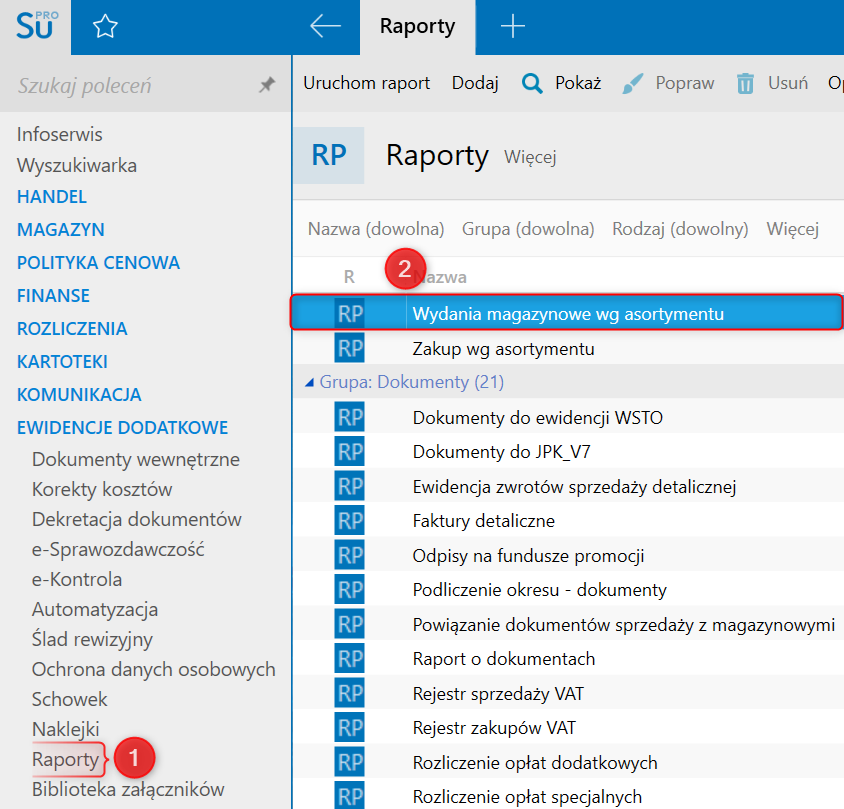Expand the EWIDENCJE DODATKOWE menu section

coord(122,427)
